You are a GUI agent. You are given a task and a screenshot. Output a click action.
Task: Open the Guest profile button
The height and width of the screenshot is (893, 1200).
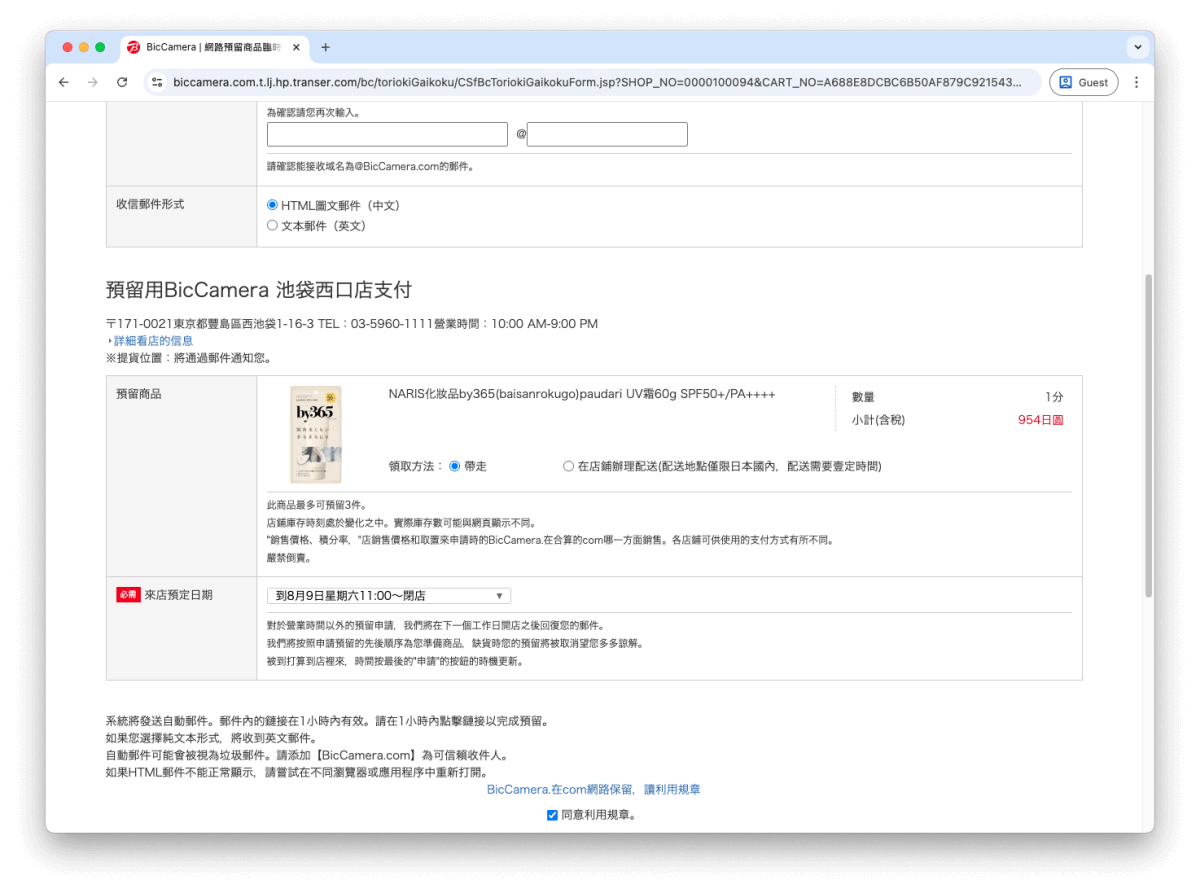pos(1083,82)
